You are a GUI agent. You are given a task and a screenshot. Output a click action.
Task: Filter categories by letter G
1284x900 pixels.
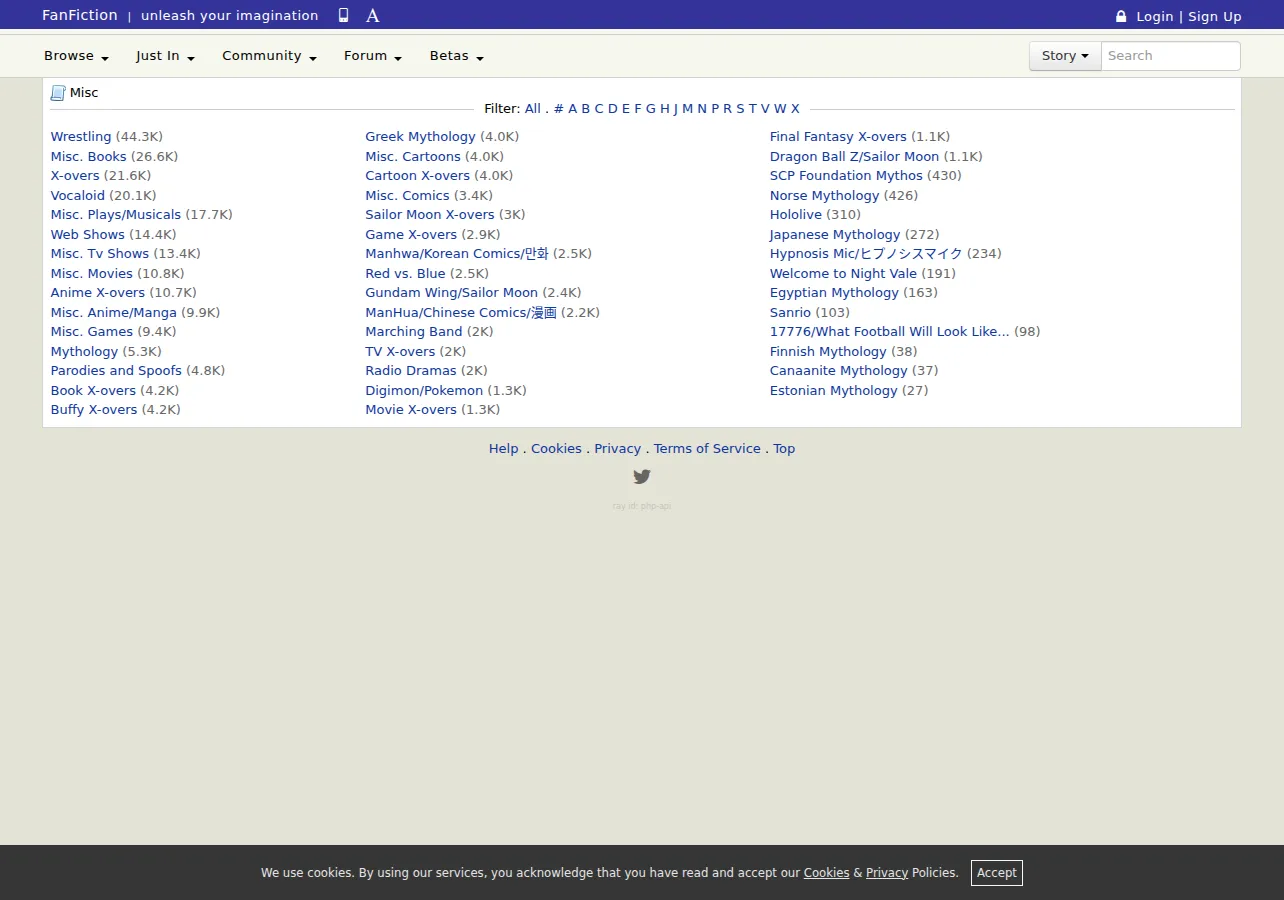click(651, 109)
